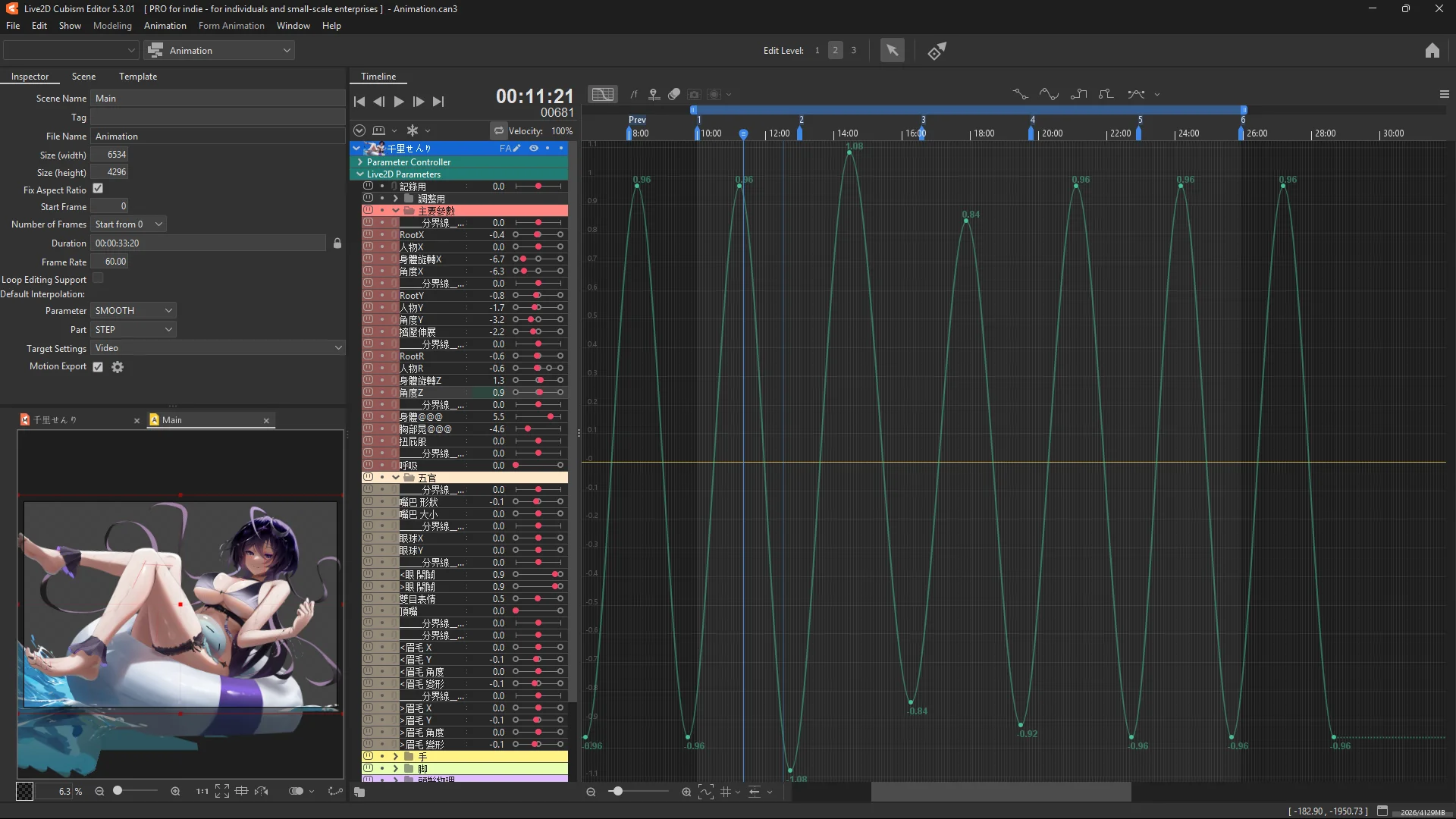Screen dimensions: 1456x819
Task: Click the camera snapshot icon
Action: click(694, 94)
